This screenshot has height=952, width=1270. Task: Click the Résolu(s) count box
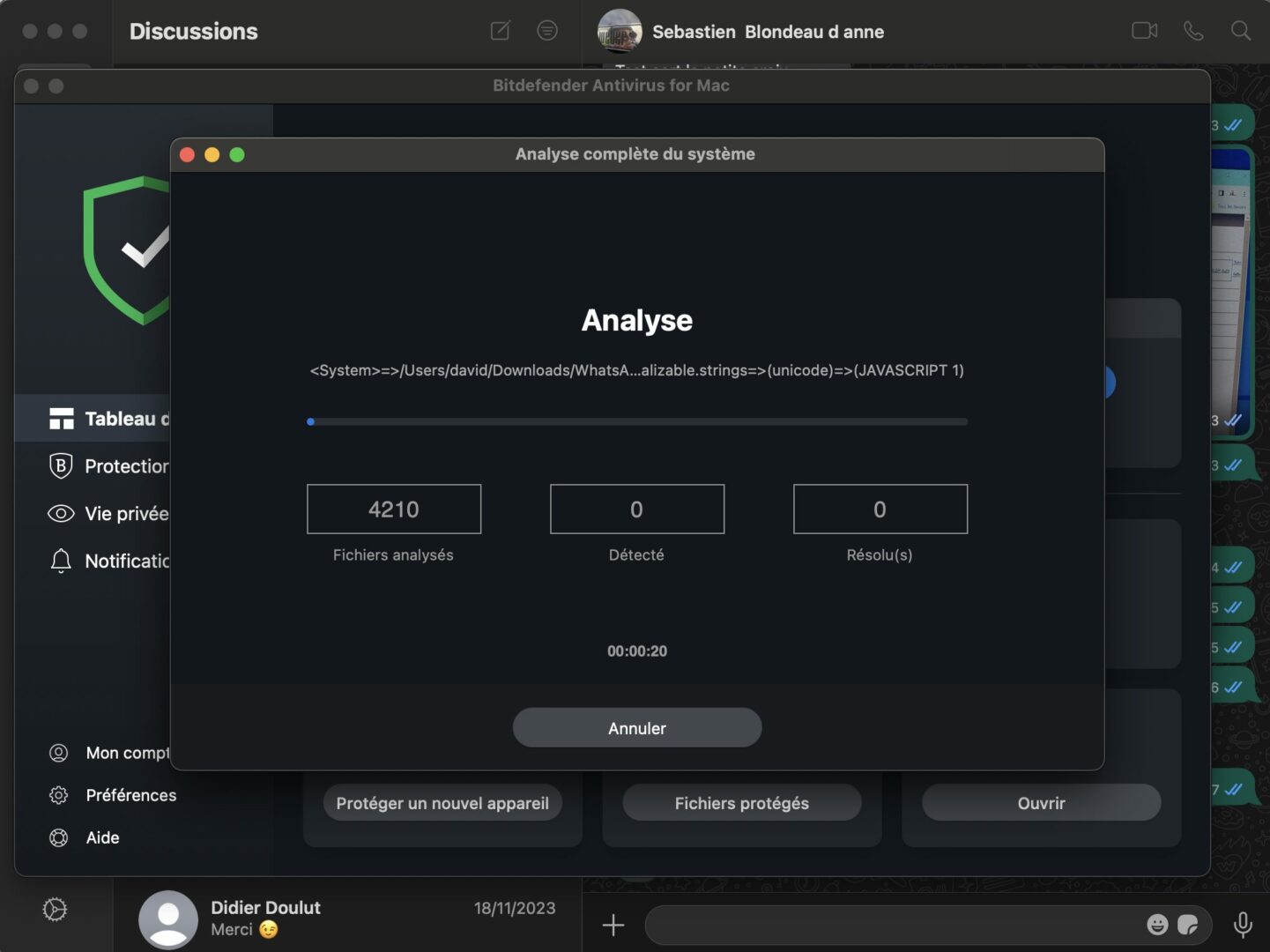pos(880,509)
